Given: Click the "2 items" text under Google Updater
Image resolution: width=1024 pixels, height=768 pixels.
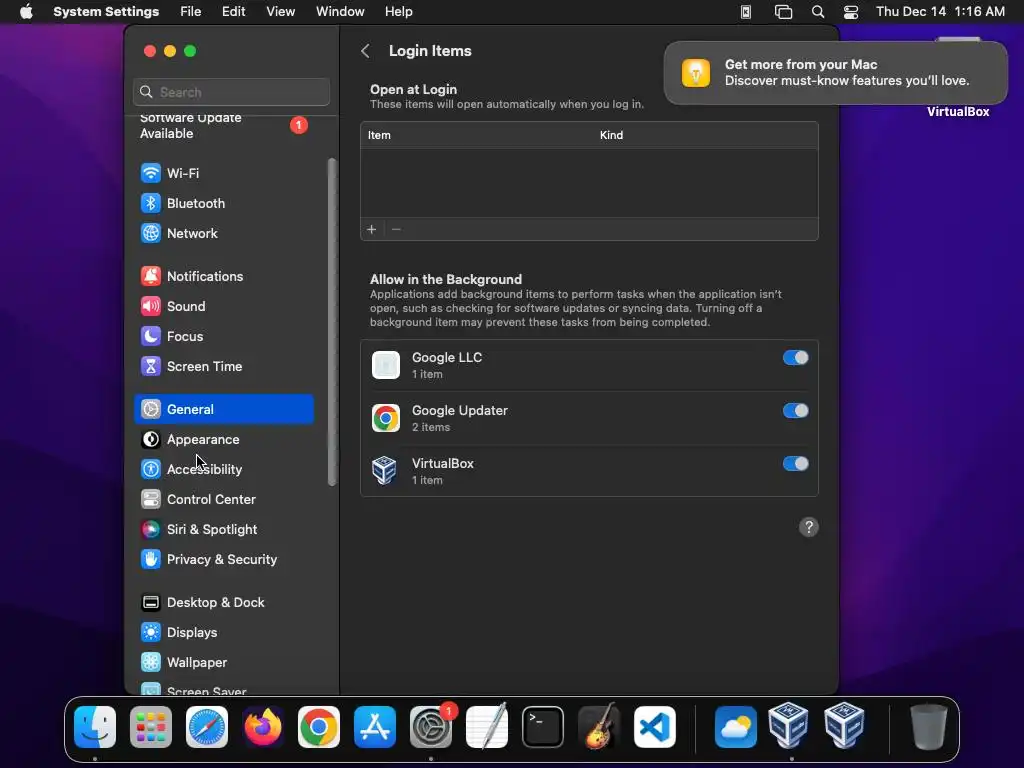Looking at the screenshot, I should pyautogui.click(x=431, y=427).
